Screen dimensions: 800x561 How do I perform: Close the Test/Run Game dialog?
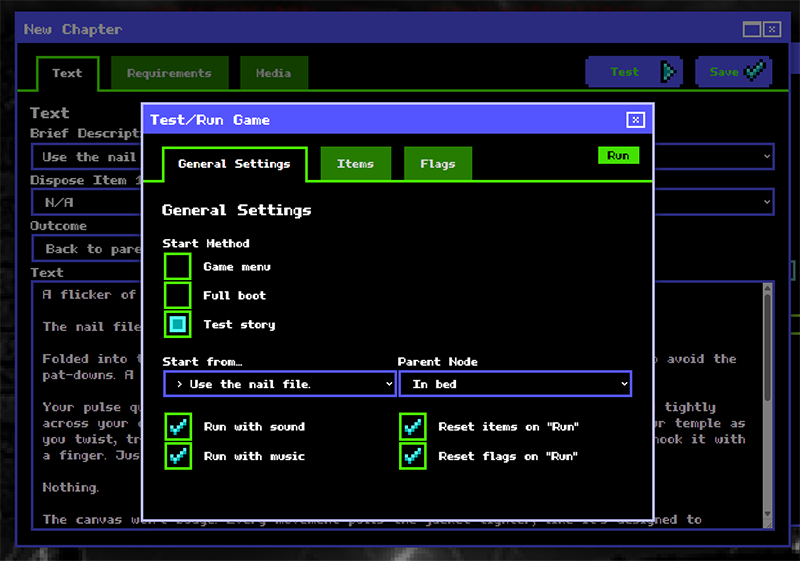point(635,120)
